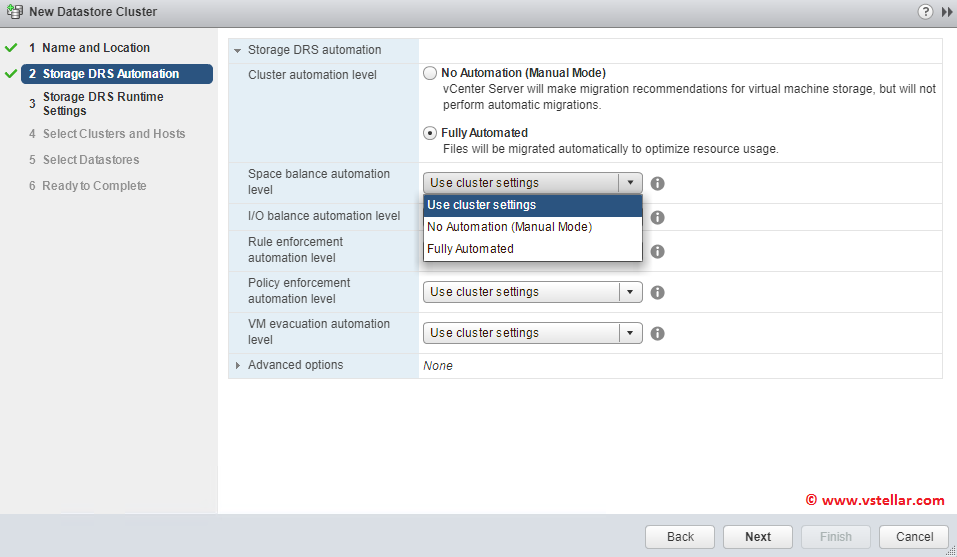Choose Use cluster settings in dropdown list

tap(533, 205)
